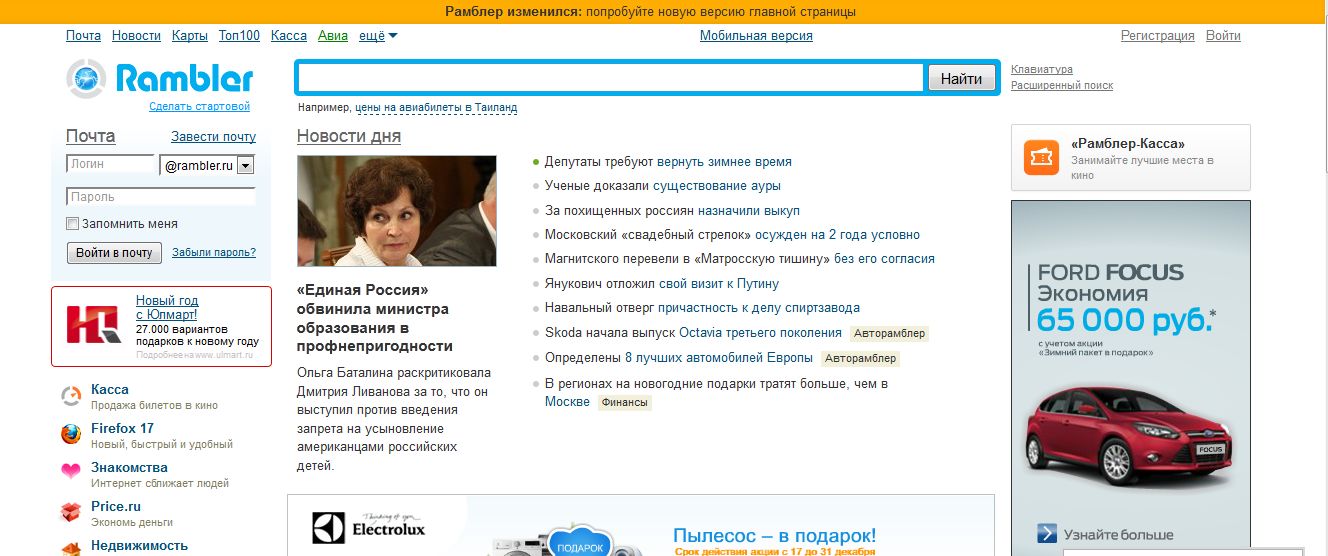Open Касса in the top navigation
1328x556 pixels.
pyautogui.click(x=289, y=36)
